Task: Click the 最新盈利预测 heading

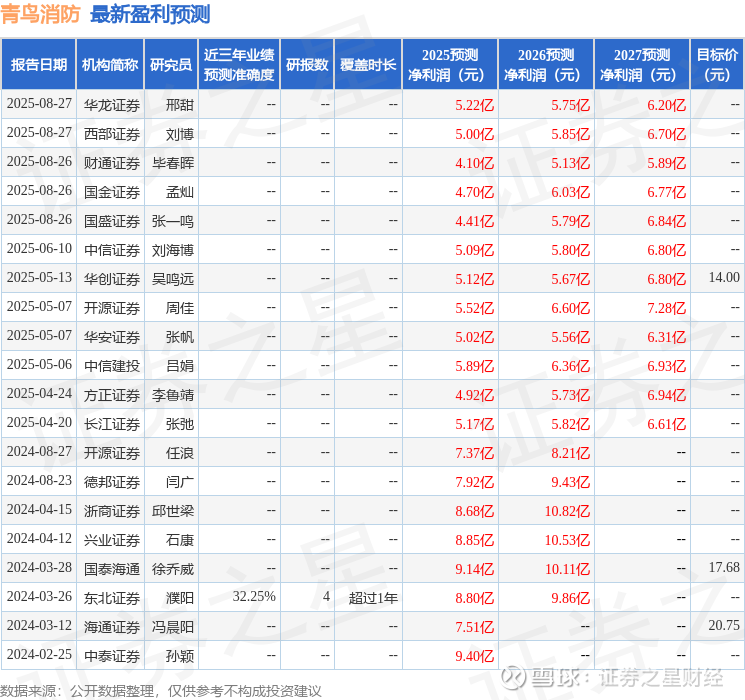Action: click(150, 14)
